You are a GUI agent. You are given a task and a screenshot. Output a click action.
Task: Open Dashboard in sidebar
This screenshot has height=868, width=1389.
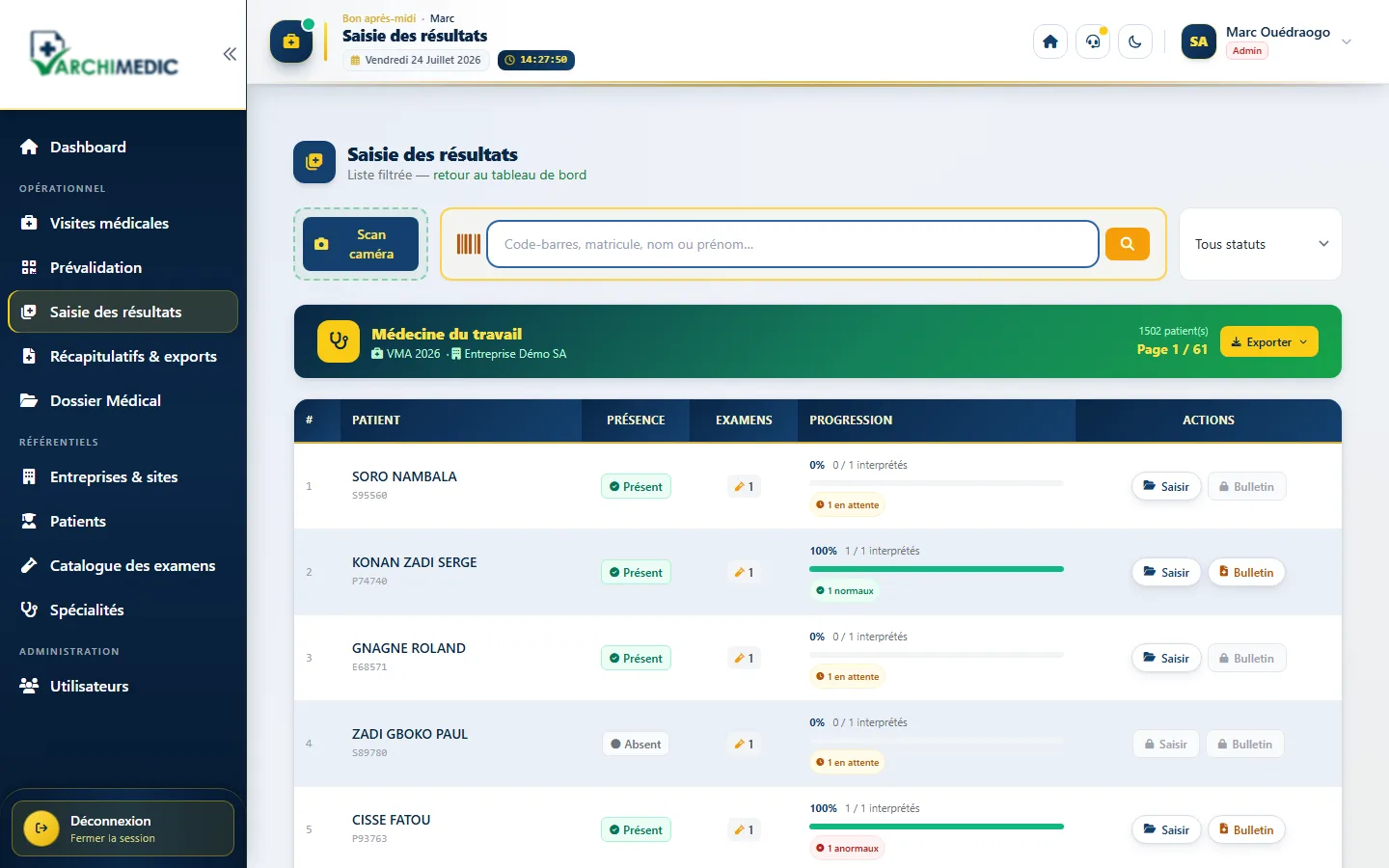[123, 147]
